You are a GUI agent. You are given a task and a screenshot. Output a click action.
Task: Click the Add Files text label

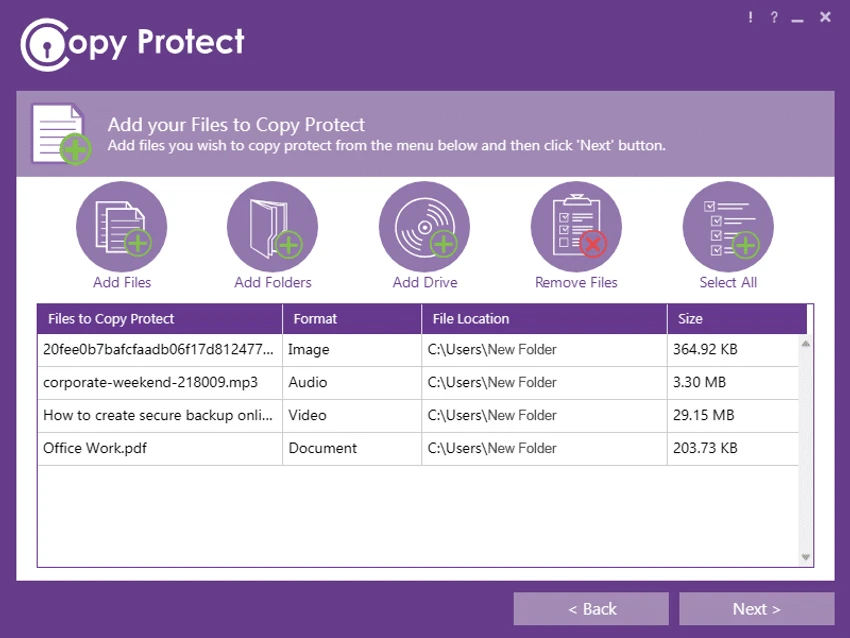(122, 282)
